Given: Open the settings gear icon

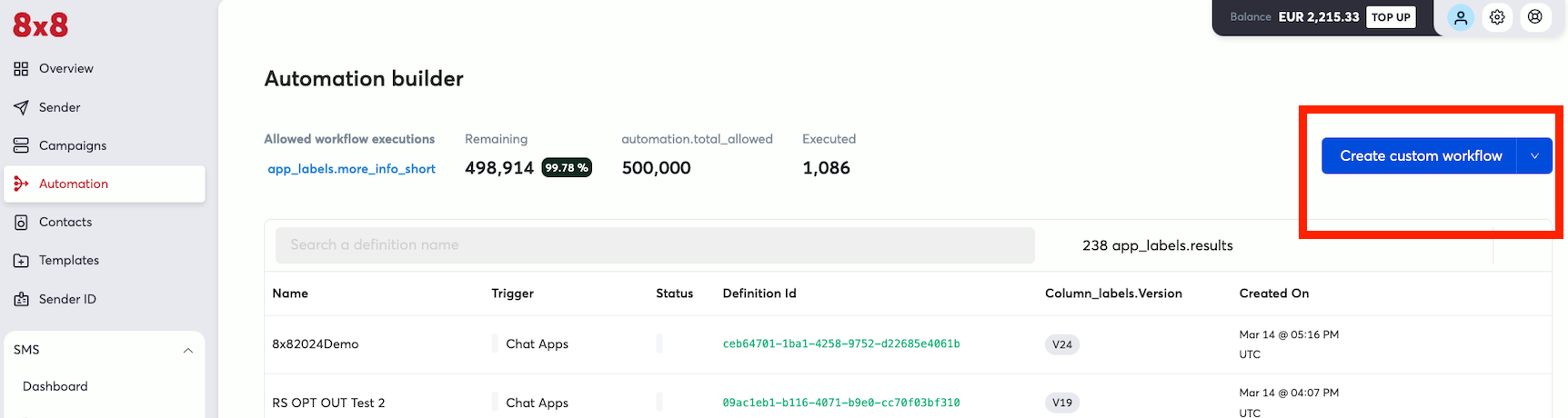Looking at the screenshot, I should click(1497, 17).
